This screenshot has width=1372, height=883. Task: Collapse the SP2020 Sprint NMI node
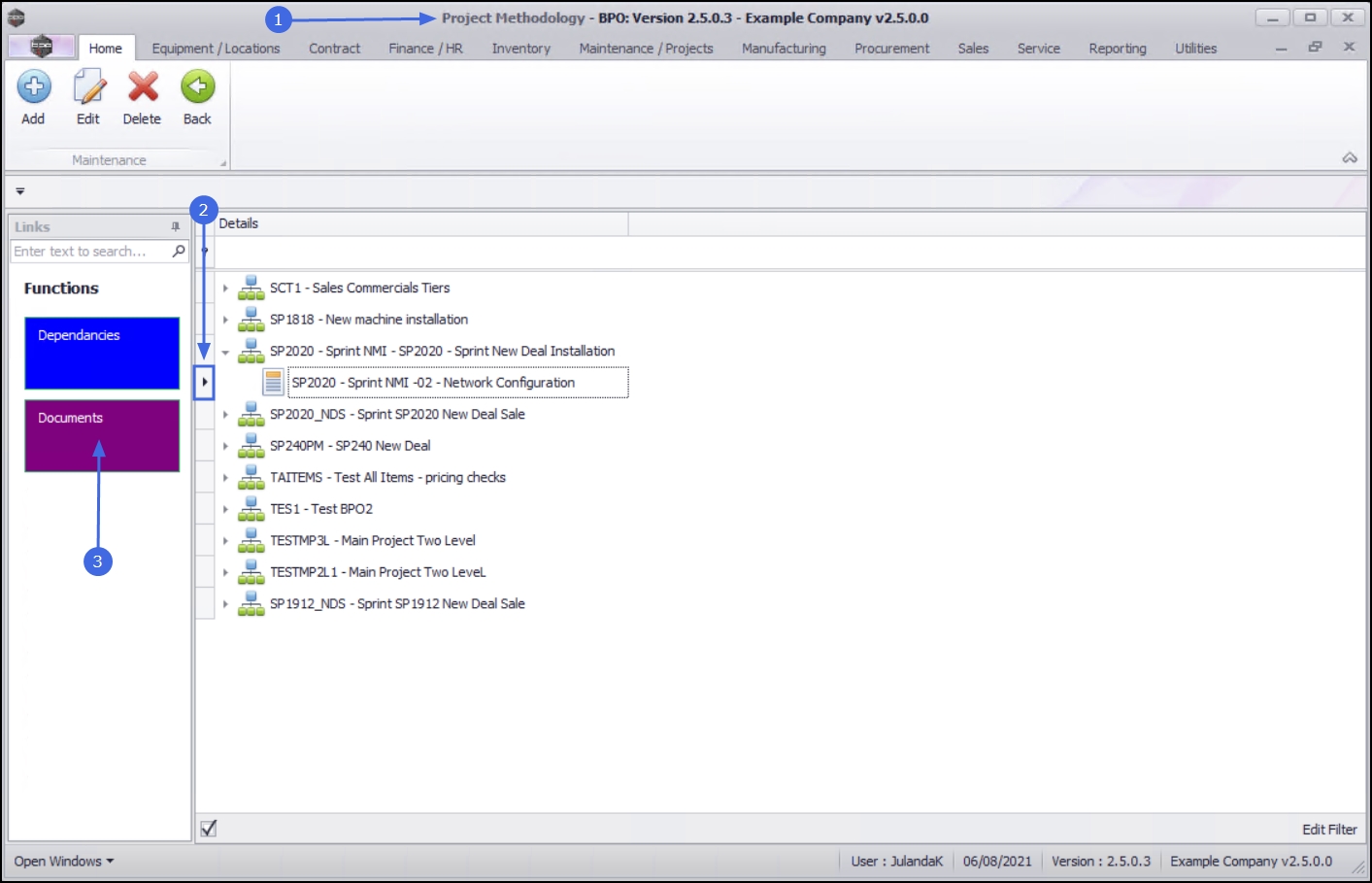tap(225, 352)
